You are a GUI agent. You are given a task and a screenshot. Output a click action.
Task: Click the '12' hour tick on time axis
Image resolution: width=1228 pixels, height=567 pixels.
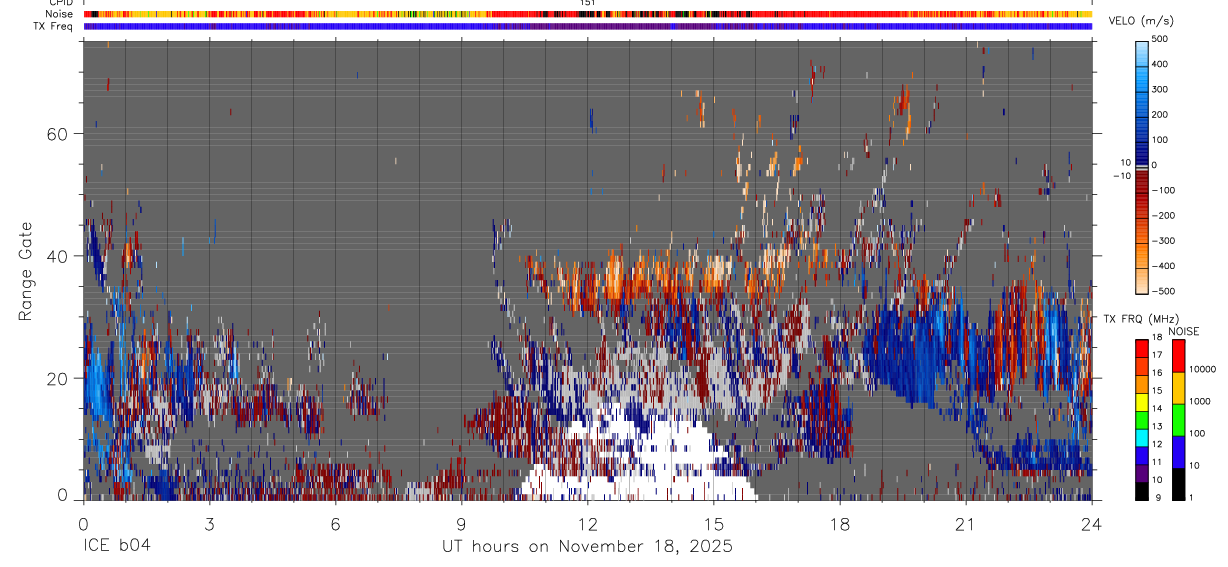(x=588, y=524)
